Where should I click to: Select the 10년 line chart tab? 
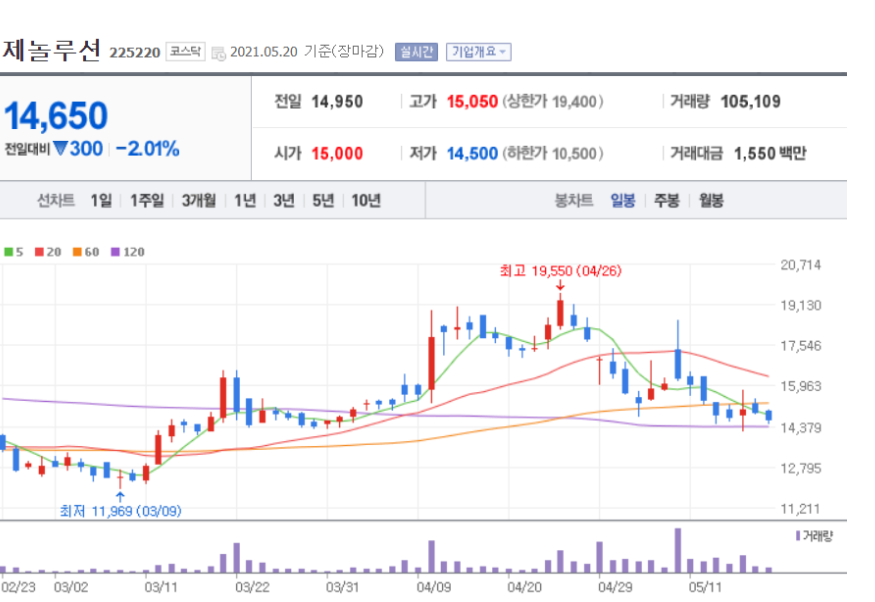point(366,200)
